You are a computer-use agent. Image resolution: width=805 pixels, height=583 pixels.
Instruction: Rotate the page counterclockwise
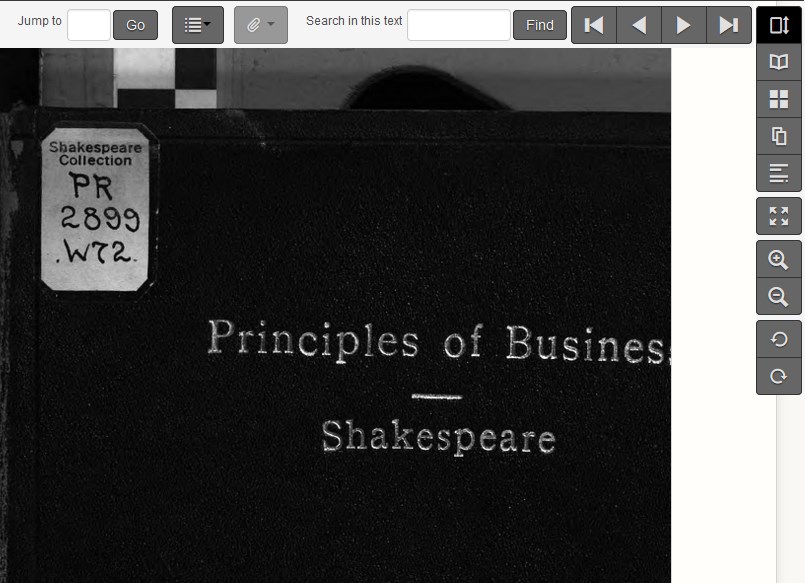point(779,339)
